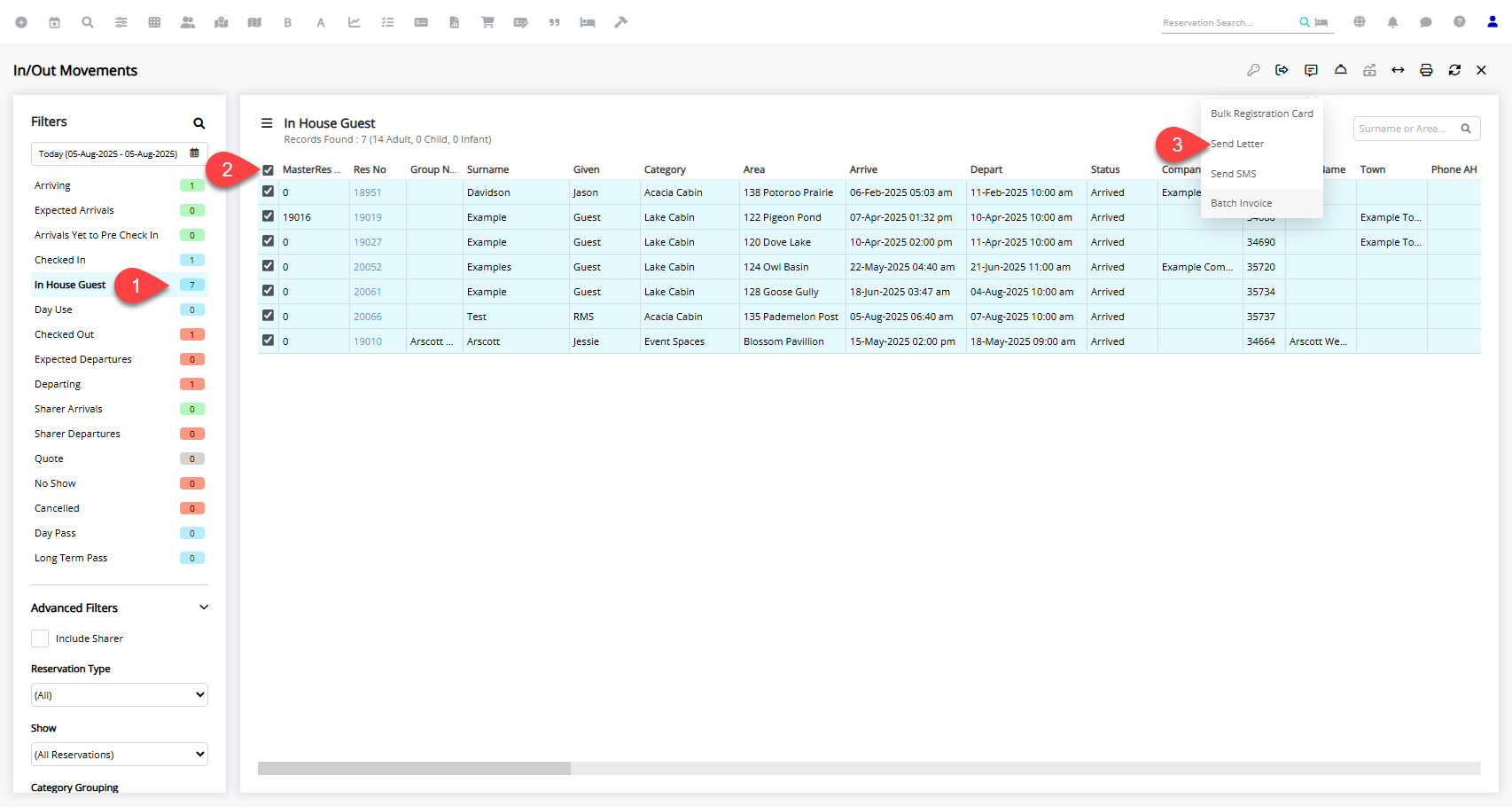Open the Today date range picker

point(120,153)
